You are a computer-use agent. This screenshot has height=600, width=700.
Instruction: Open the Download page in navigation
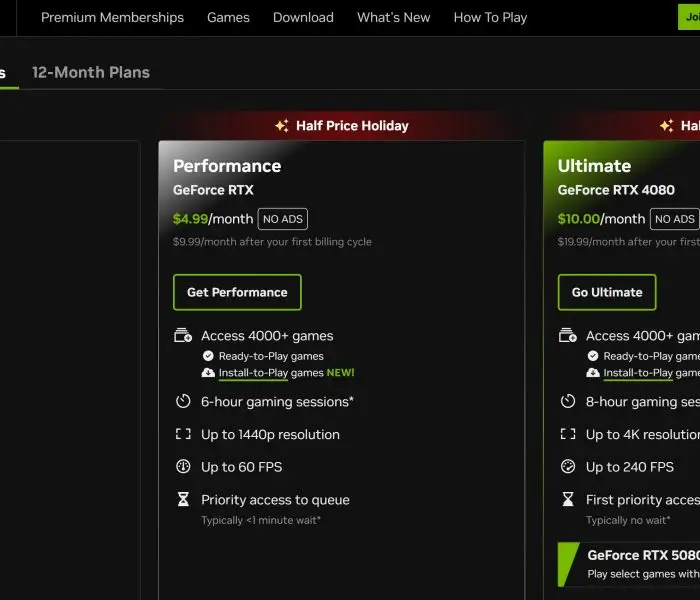click(303, 17)
